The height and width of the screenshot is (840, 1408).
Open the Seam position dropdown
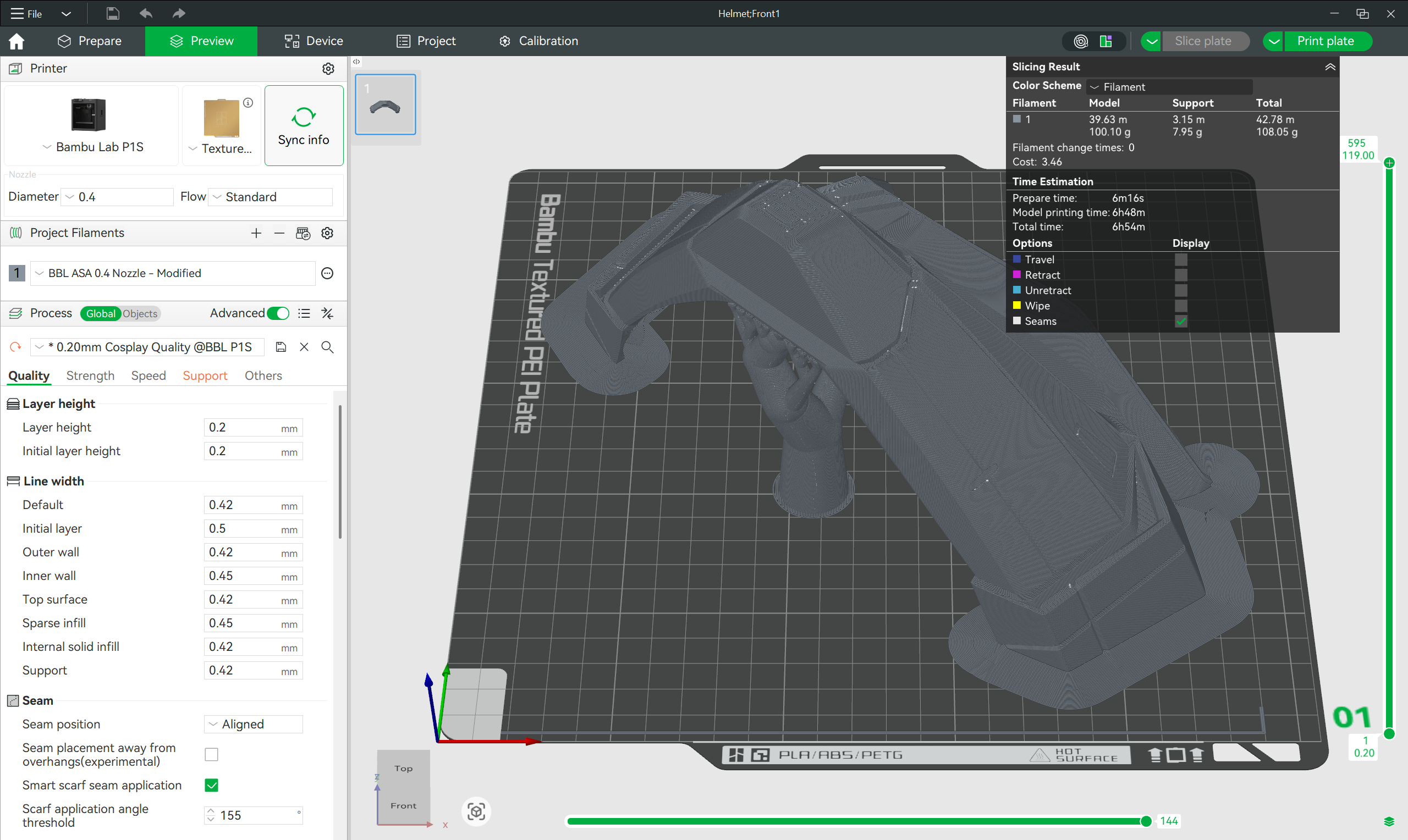[x=253, y=724]
